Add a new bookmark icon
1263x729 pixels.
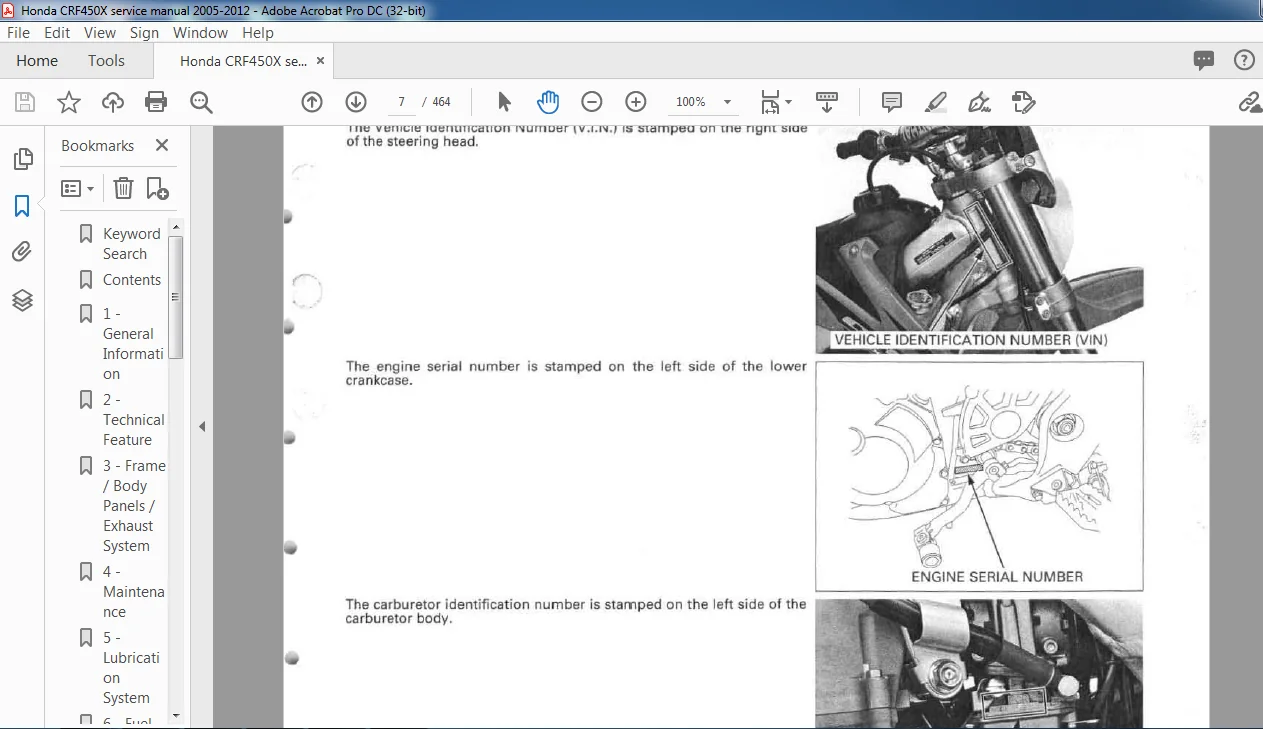coord(157,188)
